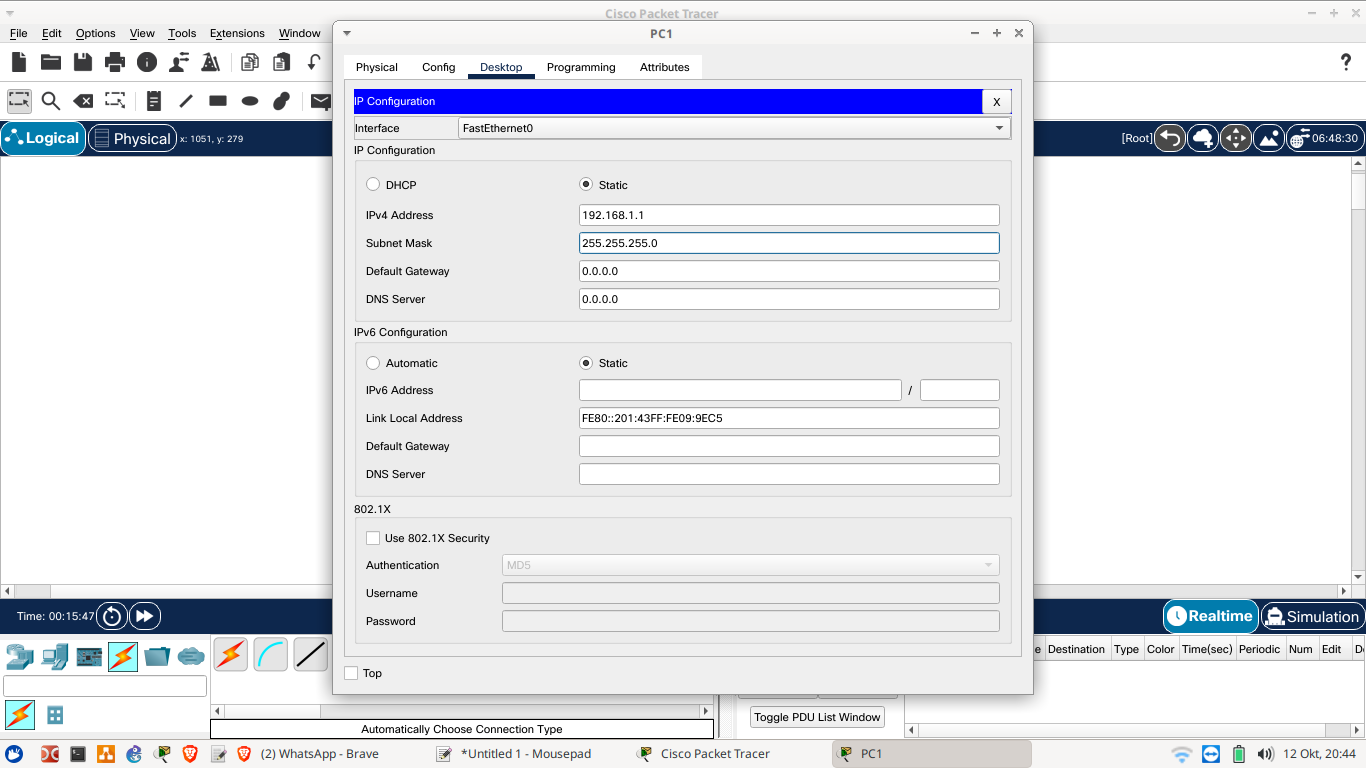Choose IPv6 Automatic radio button
This screenshot has width=1366, height=768.
point(373,363)
